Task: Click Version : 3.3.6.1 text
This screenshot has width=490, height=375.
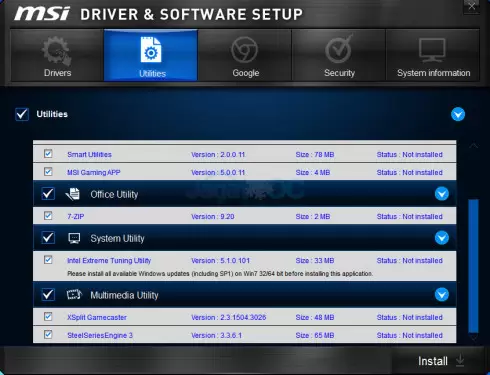Action: [x=216, y=335]
